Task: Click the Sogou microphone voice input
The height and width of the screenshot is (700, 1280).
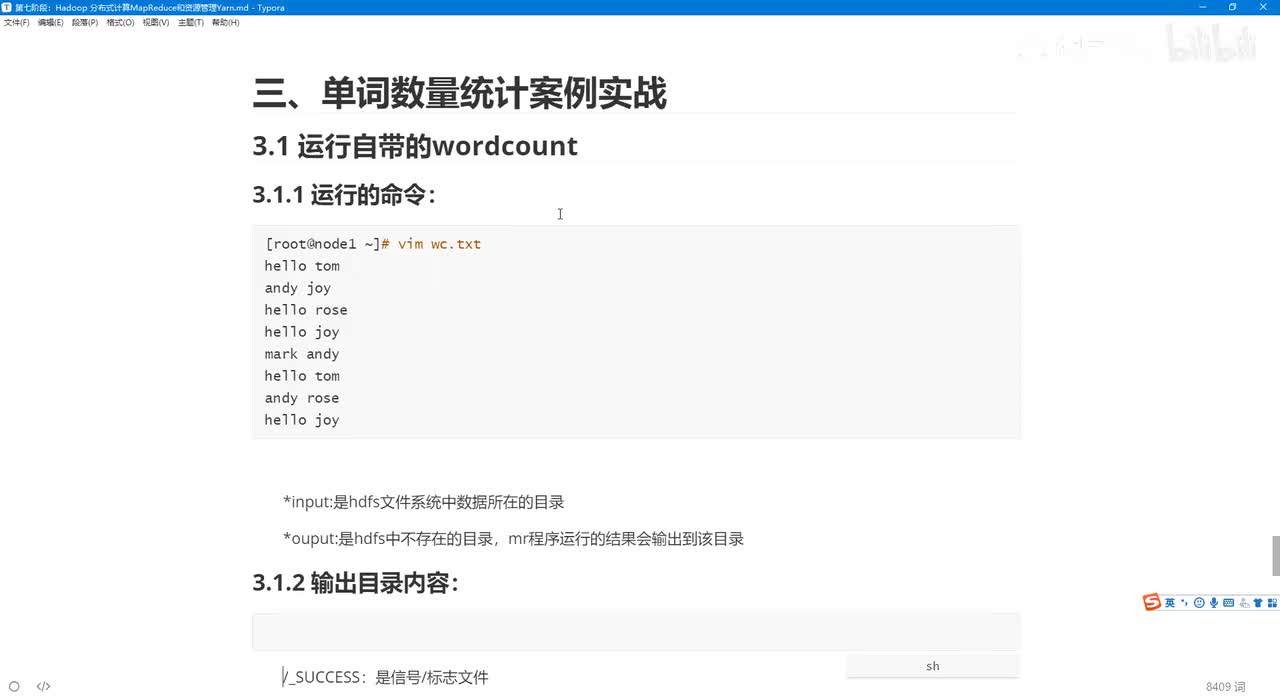Action: 1214,603
